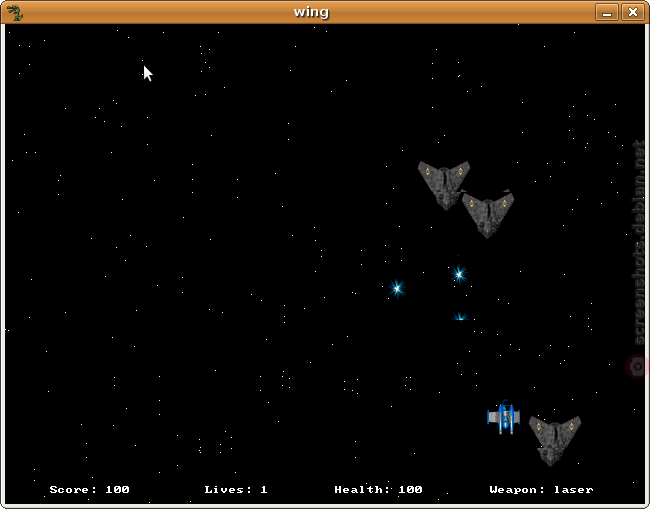Click the Score: 100 readout
Screen dimensions: 650x509
tap(90, 490)
